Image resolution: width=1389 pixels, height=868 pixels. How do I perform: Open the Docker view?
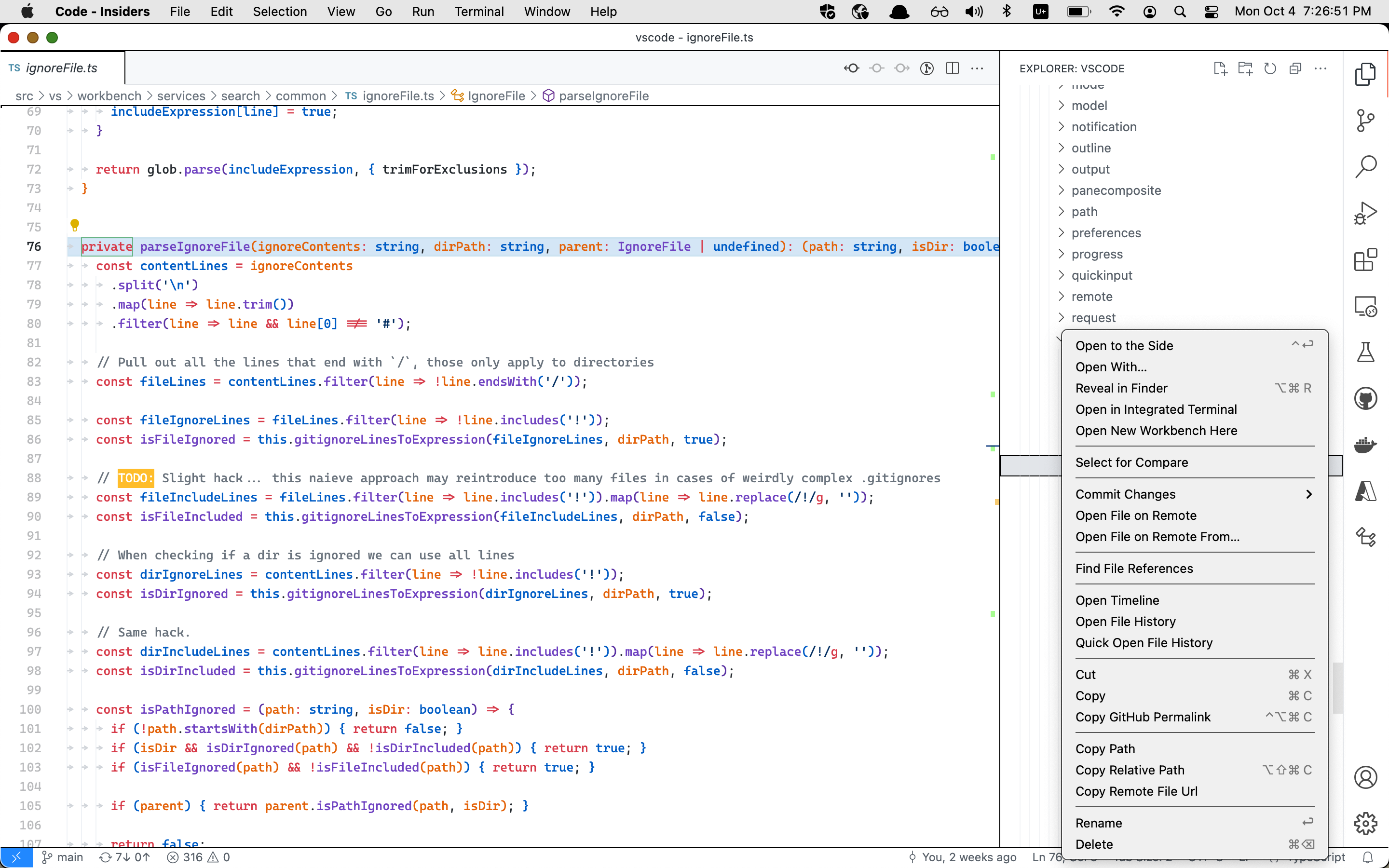pyautogui.click(x=1366, y=444)
